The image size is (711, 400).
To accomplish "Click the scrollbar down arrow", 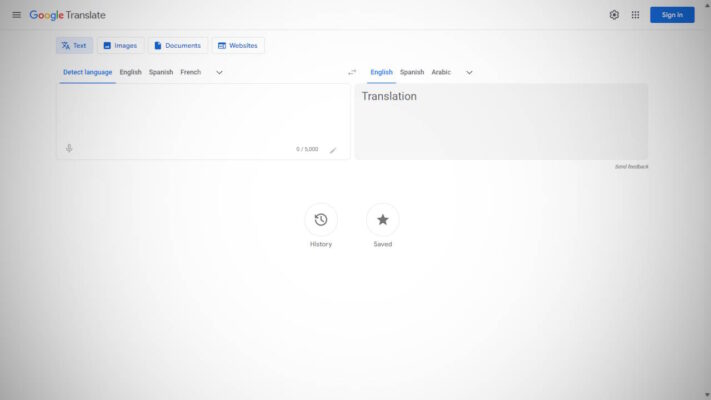I will (x=707, y=396).
